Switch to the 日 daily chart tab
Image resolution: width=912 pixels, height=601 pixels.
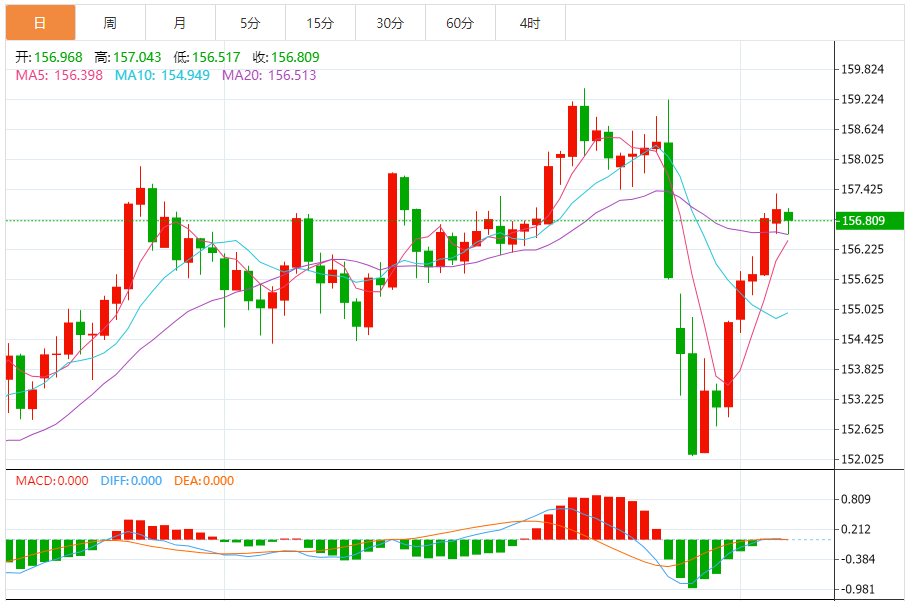(x=40, y=22)
